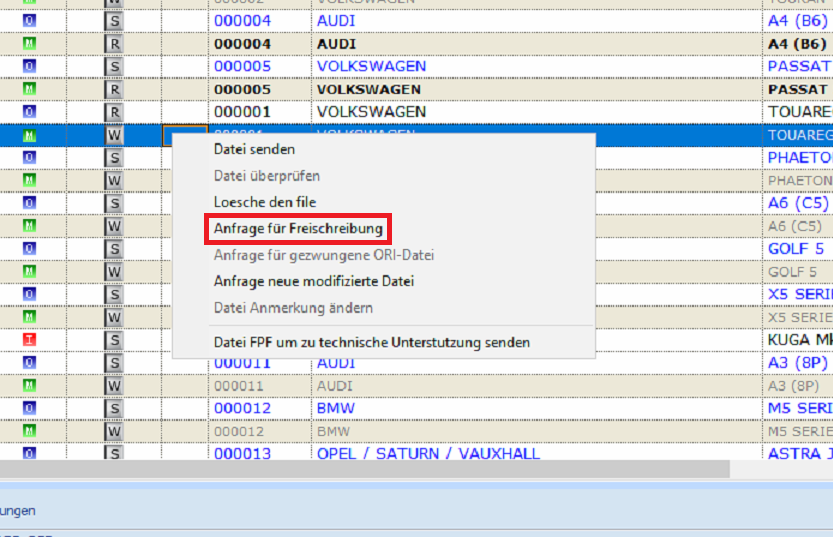Click W icon on gray PHAETON row
Viewport: 833px width, 537px height.
114,181
